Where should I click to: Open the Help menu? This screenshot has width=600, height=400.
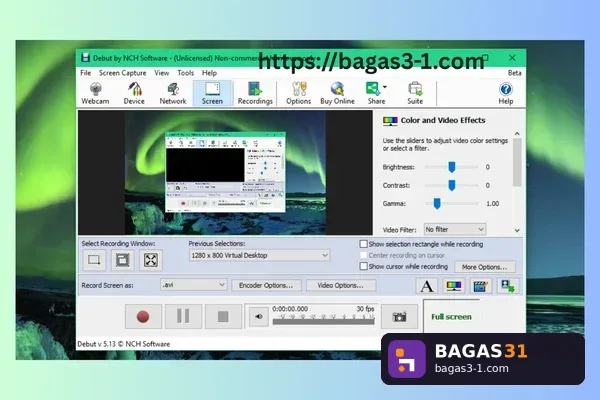point(209,73)
